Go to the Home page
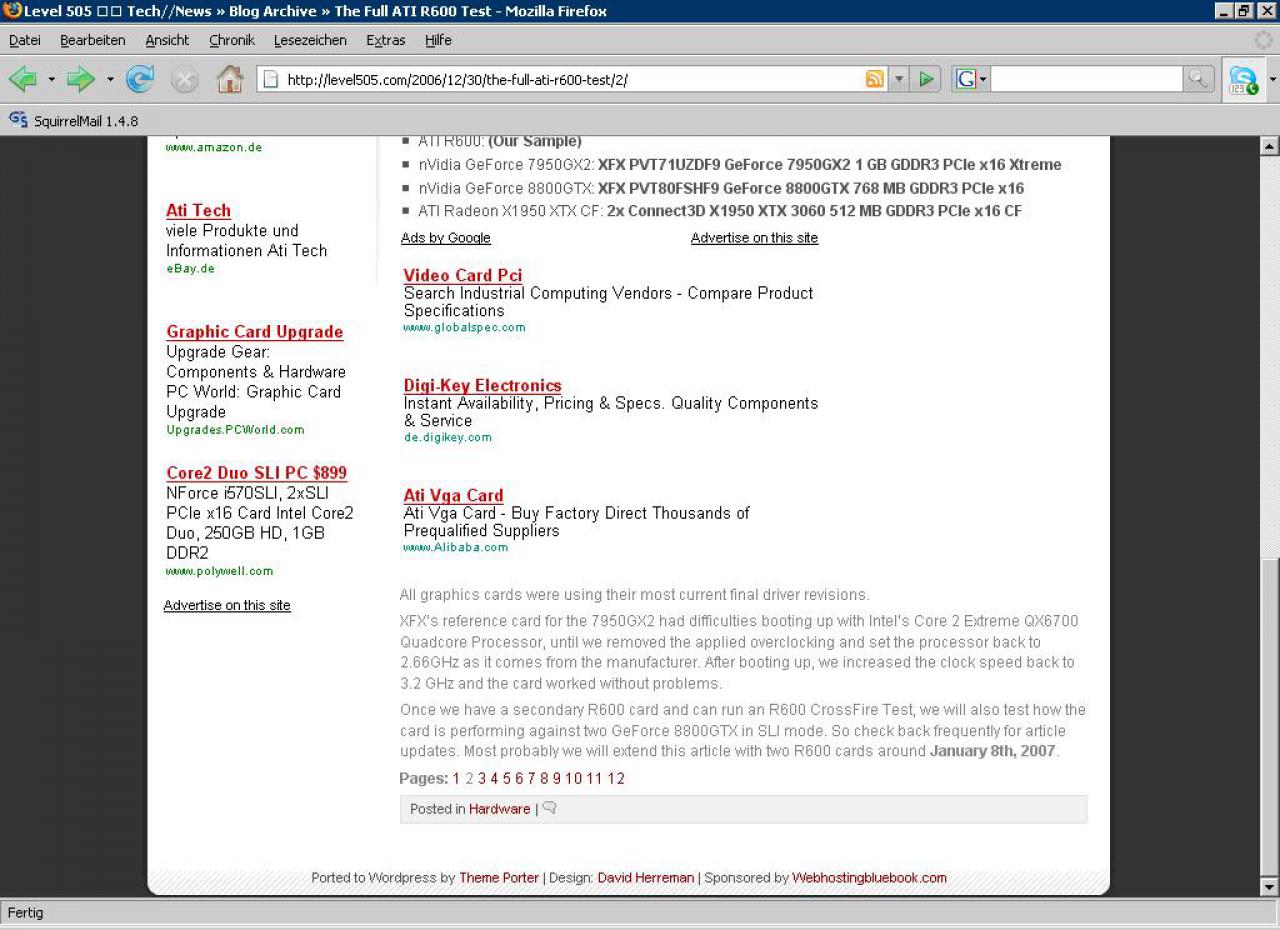Screen dimensions: 1280x930 230,79
